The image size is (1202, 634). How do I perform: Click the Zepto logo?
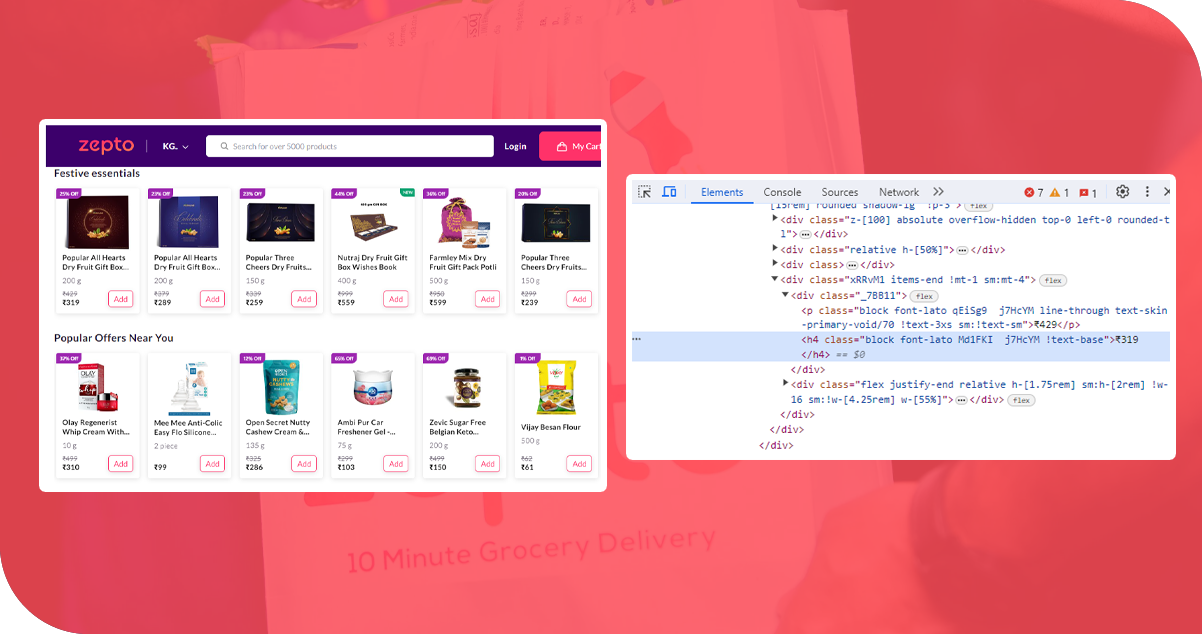pos(106,146)
